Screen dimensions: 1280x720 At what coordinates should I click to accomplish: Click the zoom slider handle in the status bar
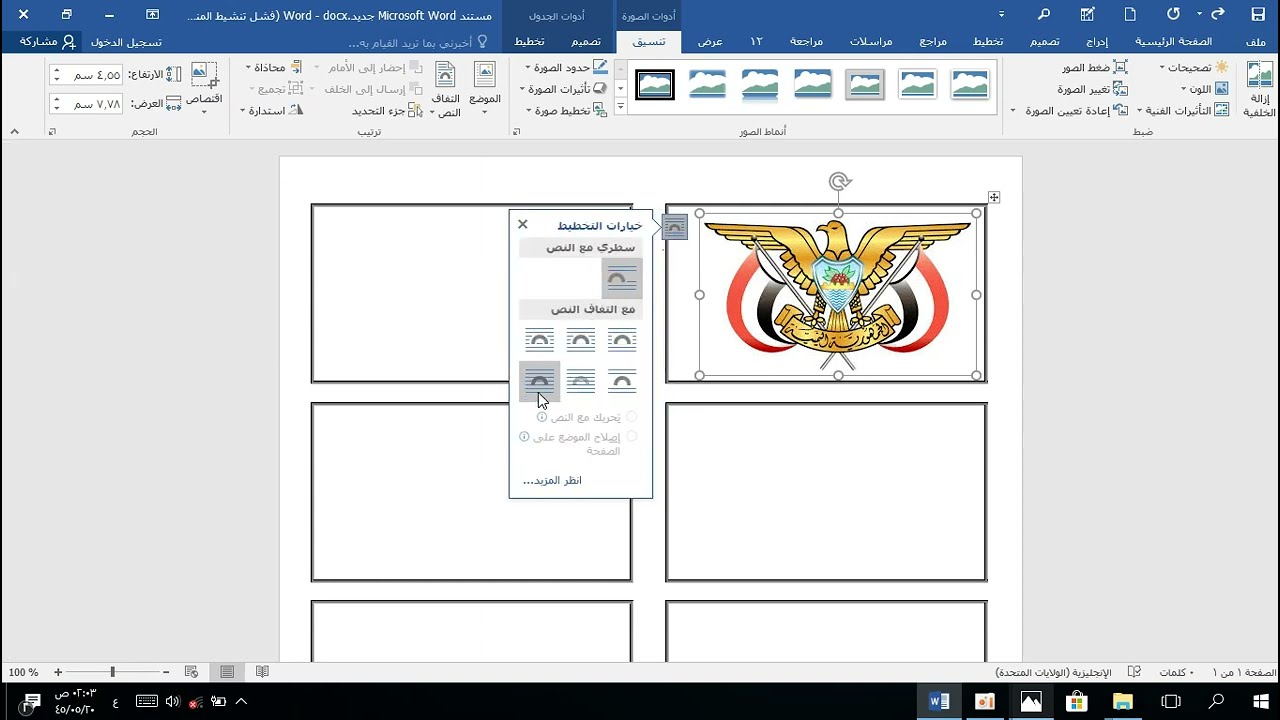[x=112, y=672]
